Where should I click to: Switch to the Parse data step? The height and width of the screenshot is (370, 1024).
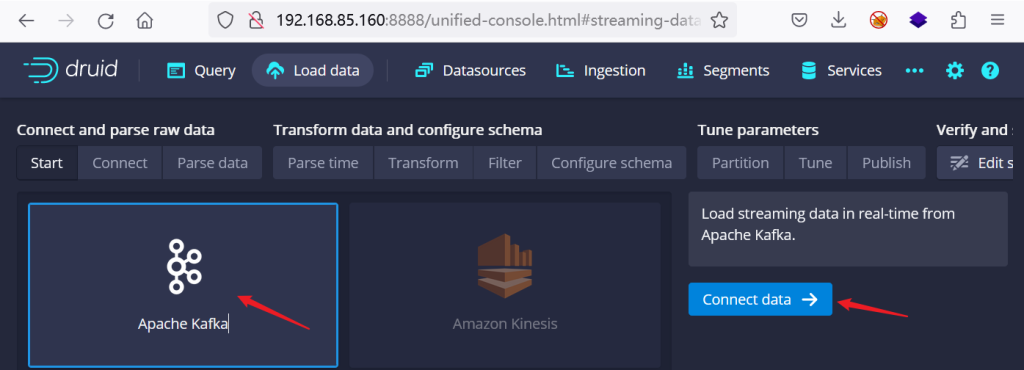[x=212, y=163]
